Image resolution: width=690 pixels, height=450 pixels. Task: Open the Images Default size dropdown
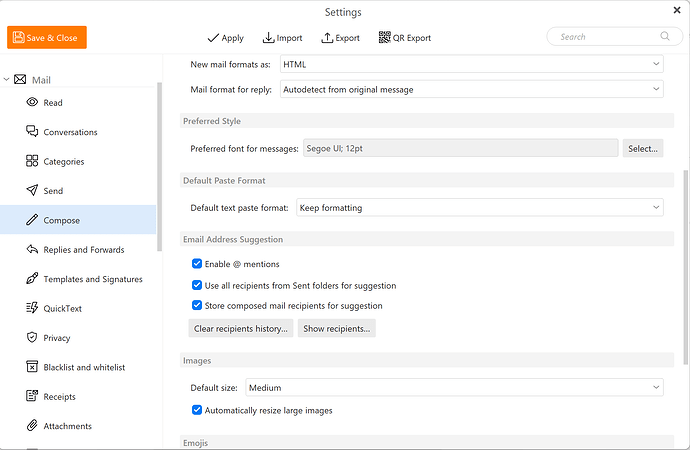[455, 388]
